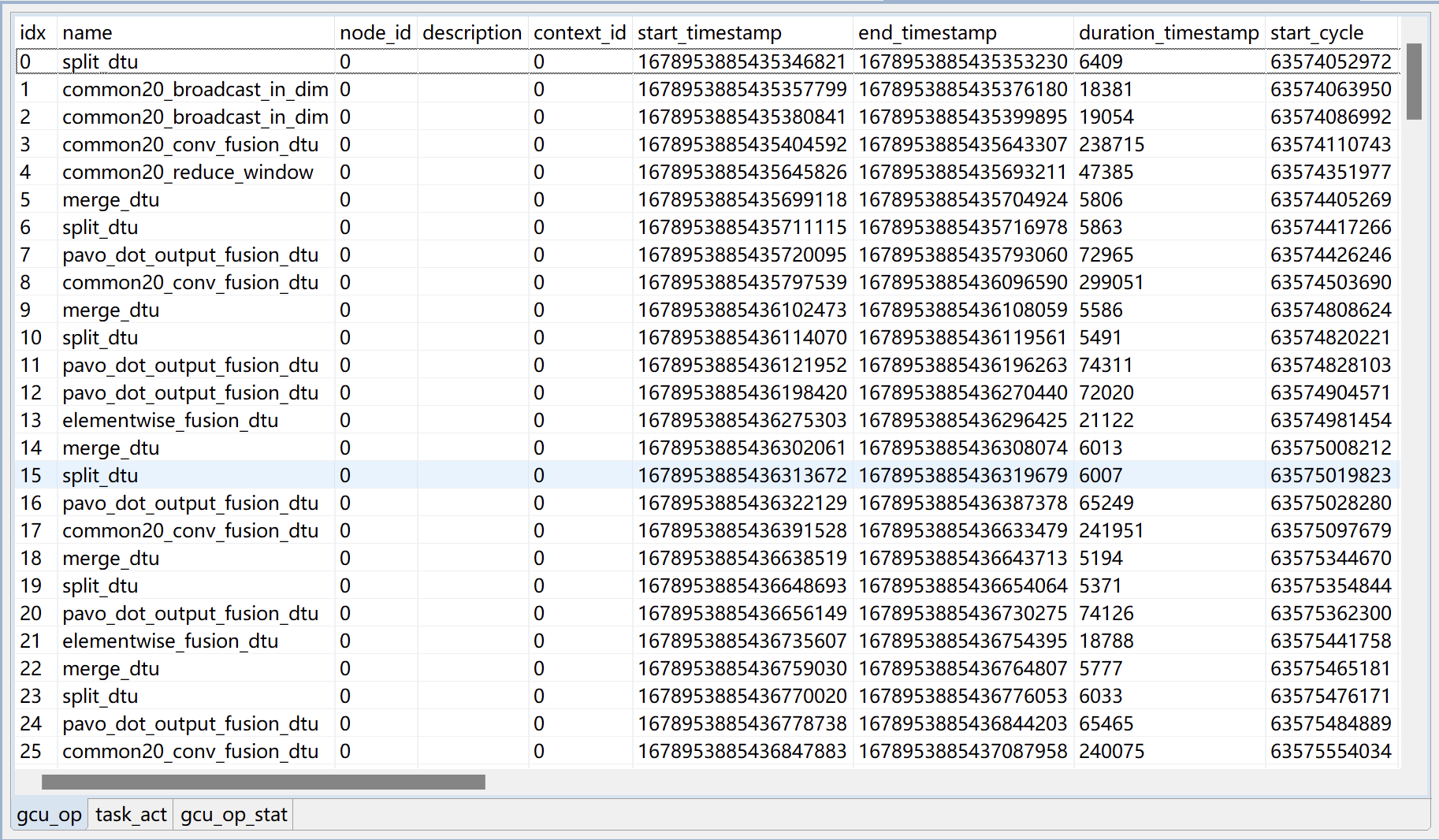1439x840 pixels.
Task: Select merge_dtu in row 9
Action: point(110,310)
